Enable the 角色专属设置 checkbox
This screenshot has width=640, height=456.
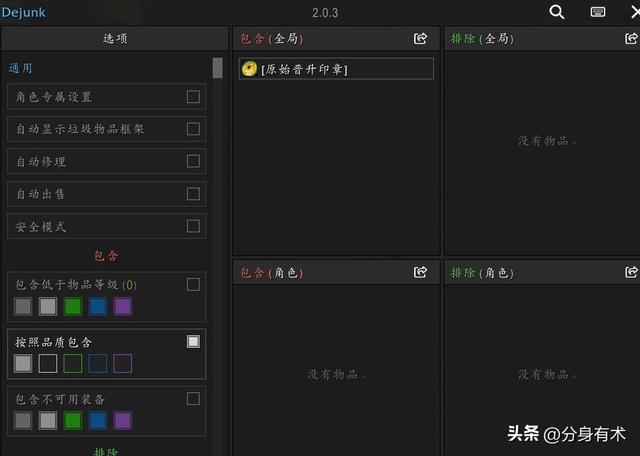click(193, 97)
